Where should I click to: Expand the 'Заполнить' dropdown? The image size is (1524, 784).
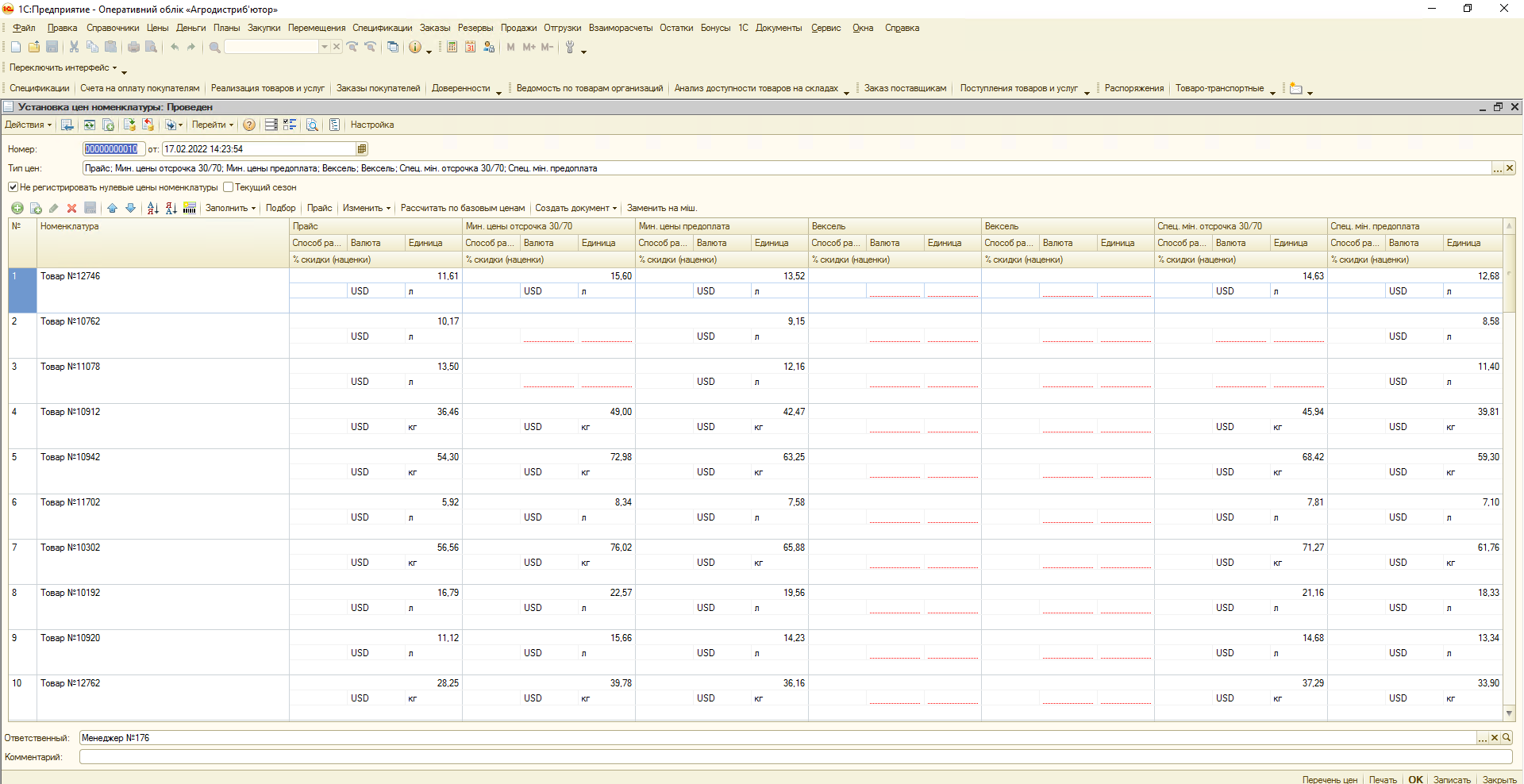(x=230, y=208)
